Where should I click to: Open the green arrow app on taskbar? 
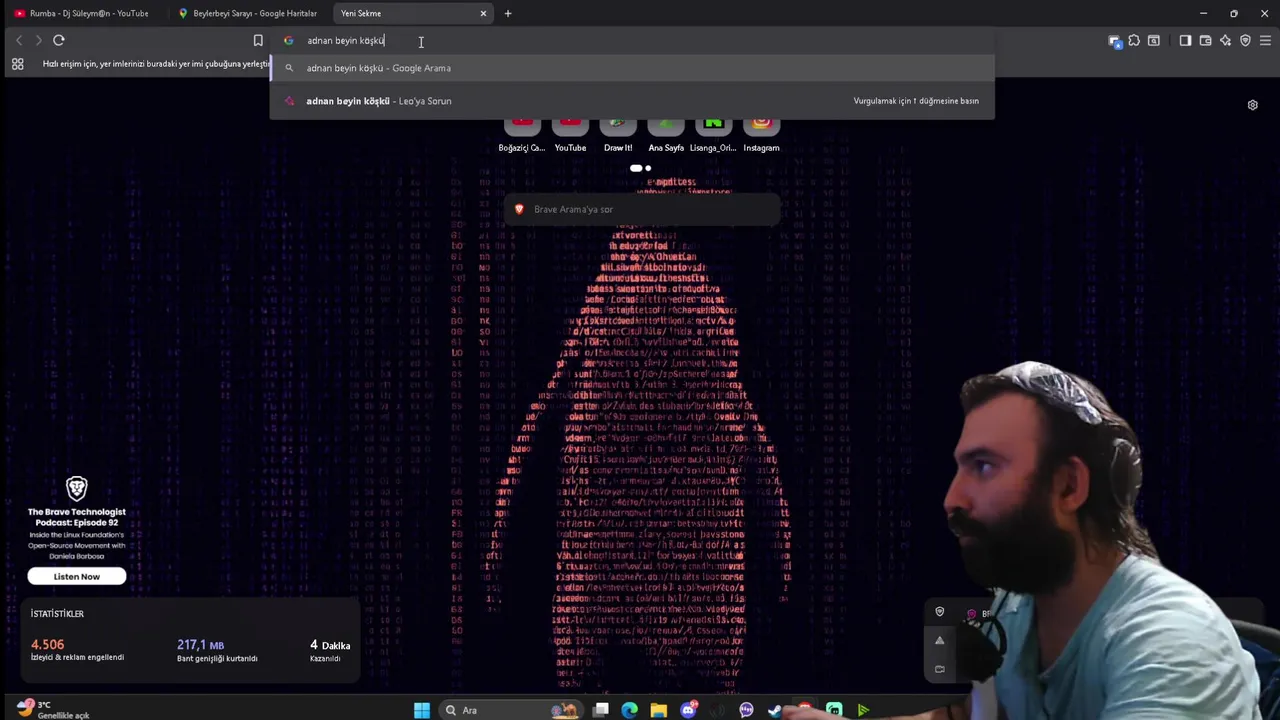click(x=863, y=710)
